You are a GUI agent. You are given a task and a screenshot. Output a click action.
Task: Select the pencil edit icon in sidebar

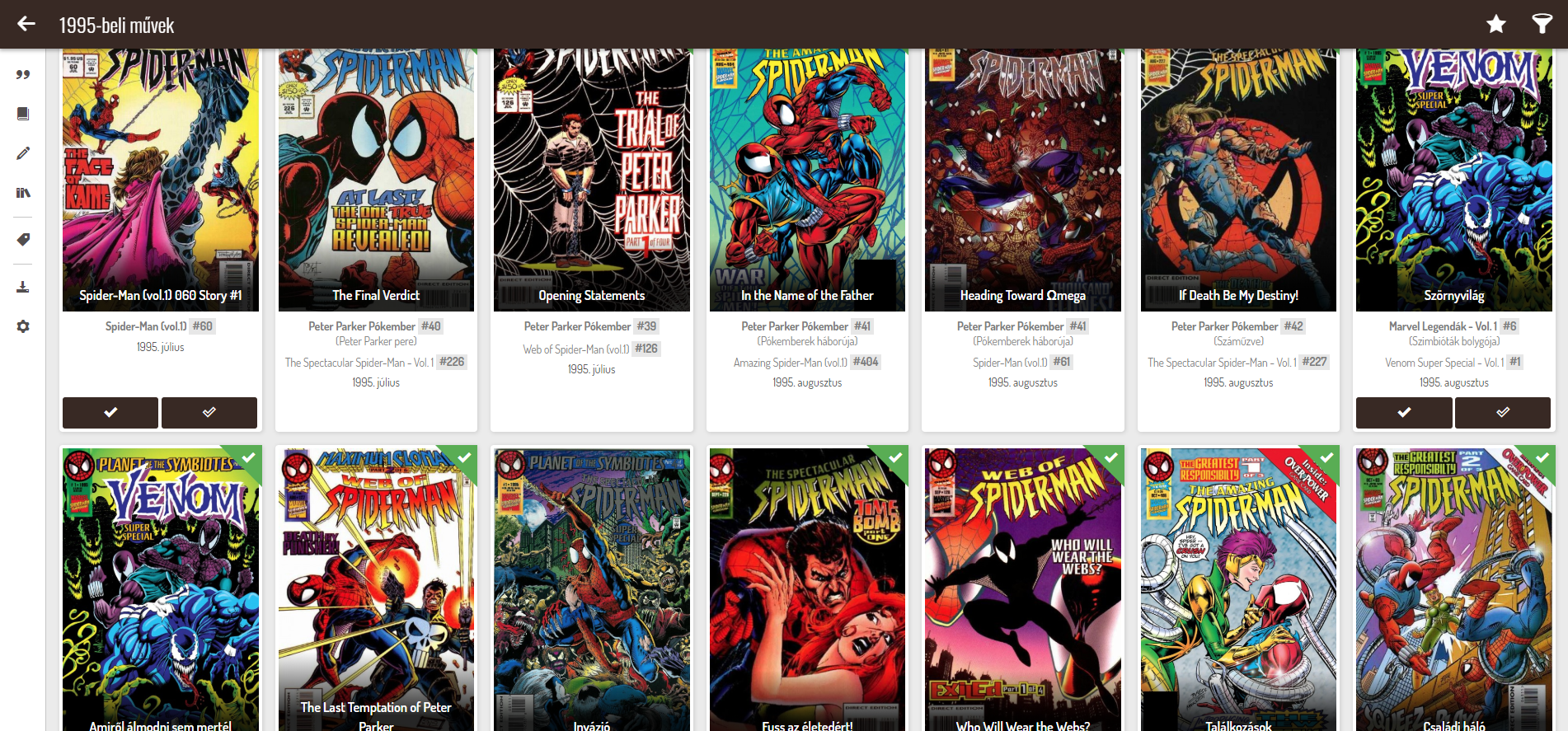point(23,153)
